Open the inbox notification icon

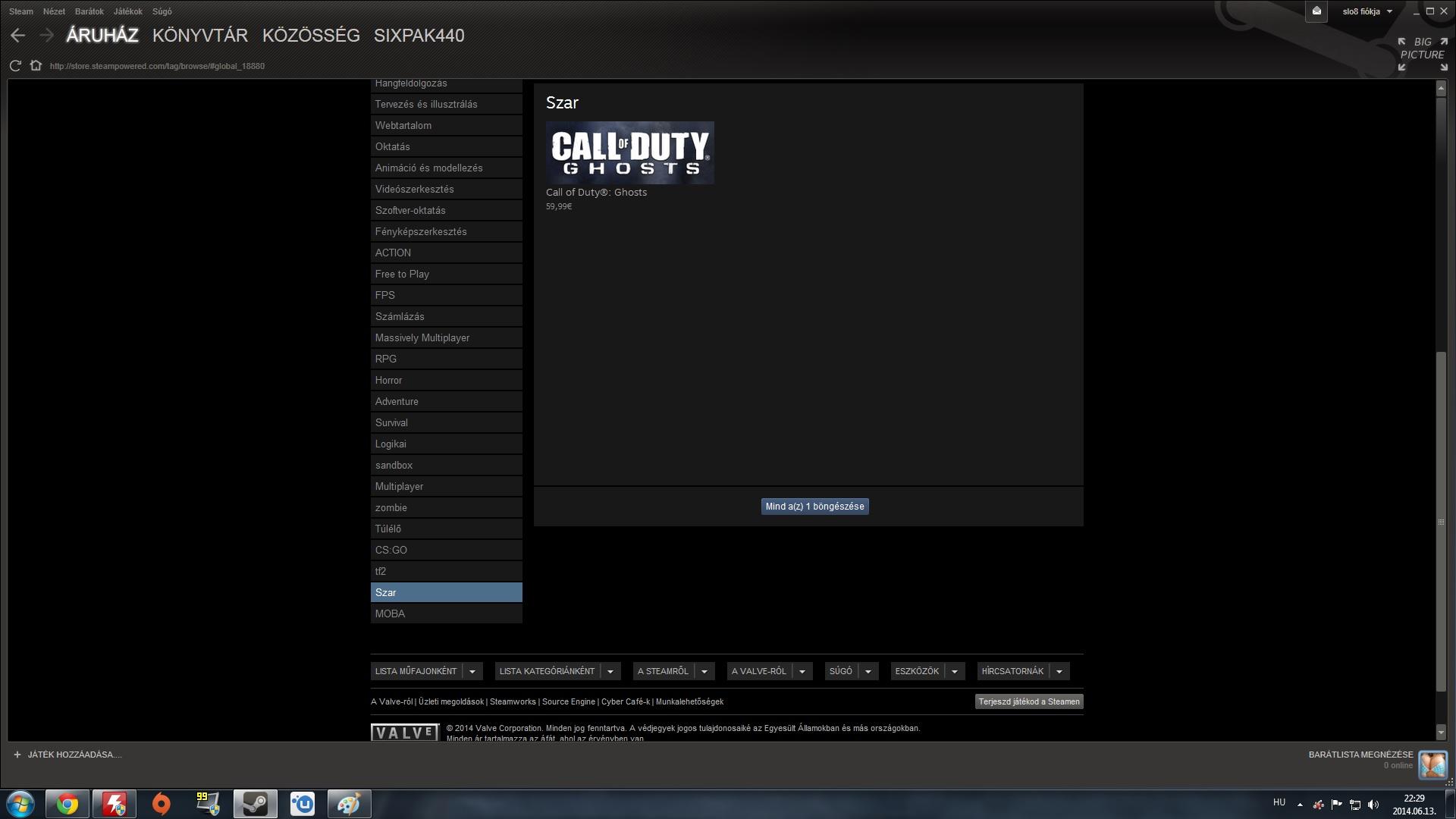tap(1316, 11)
